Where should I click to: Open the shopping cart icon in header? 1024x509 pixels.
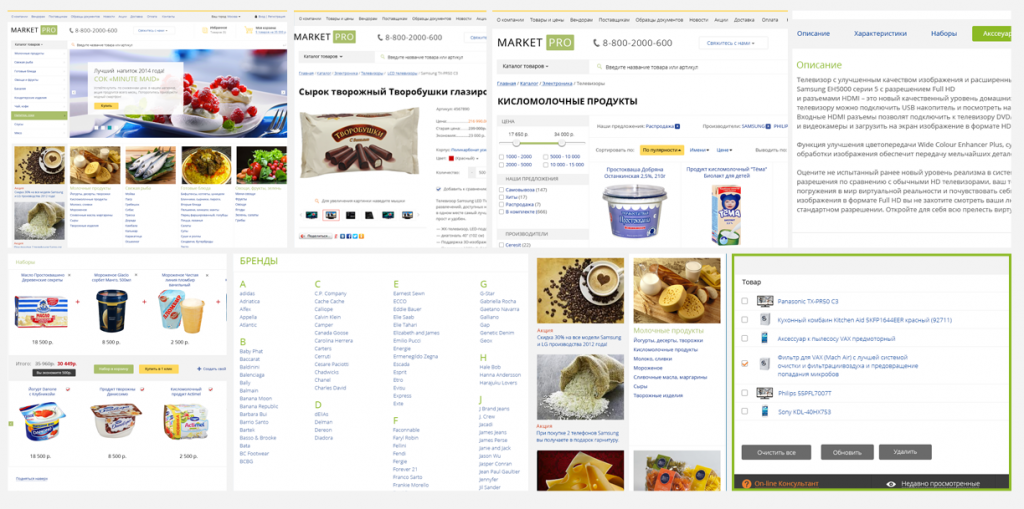249,30
